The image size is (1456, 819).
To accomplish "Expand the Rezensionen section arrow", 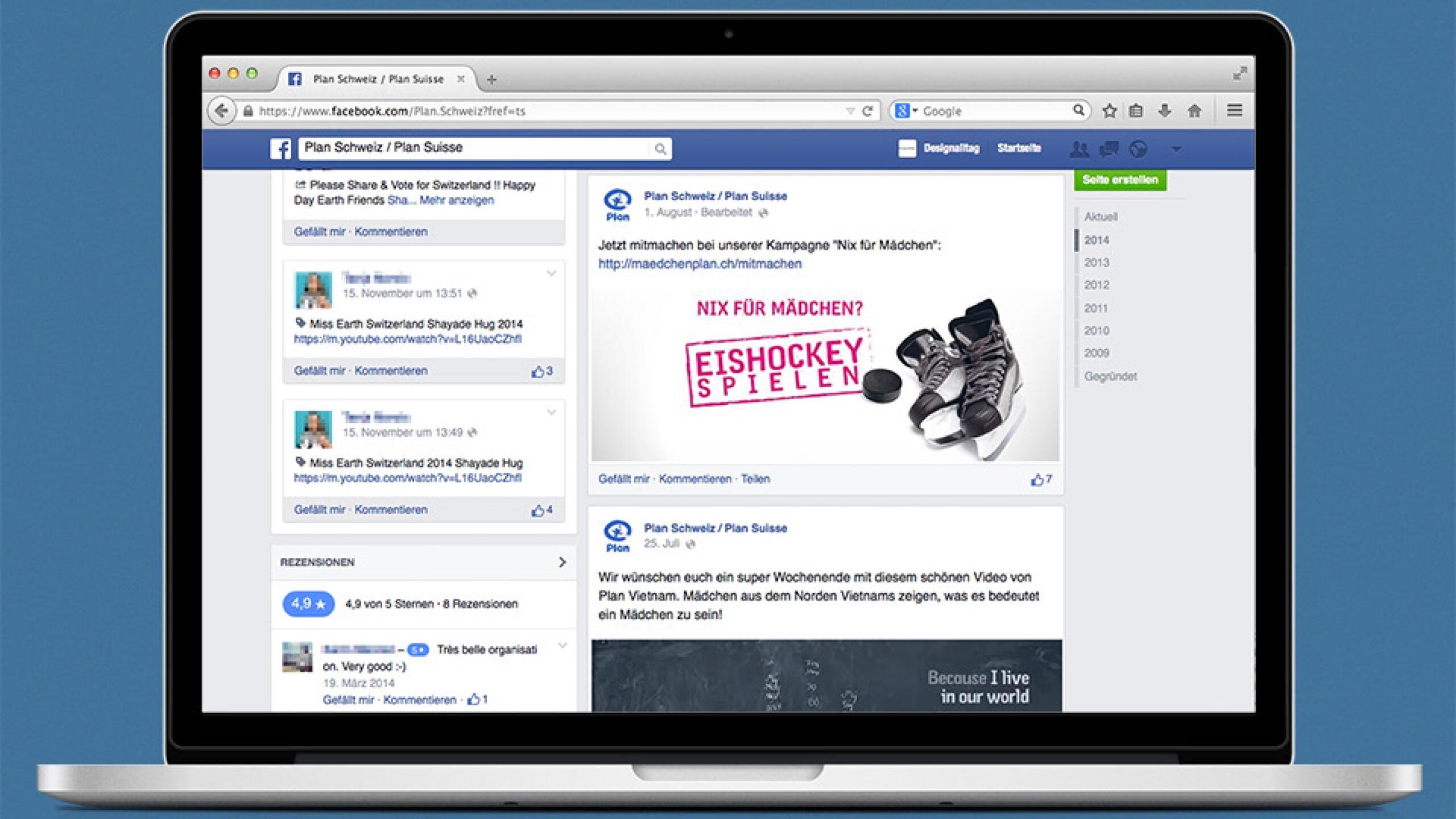I will click(562, 562).
